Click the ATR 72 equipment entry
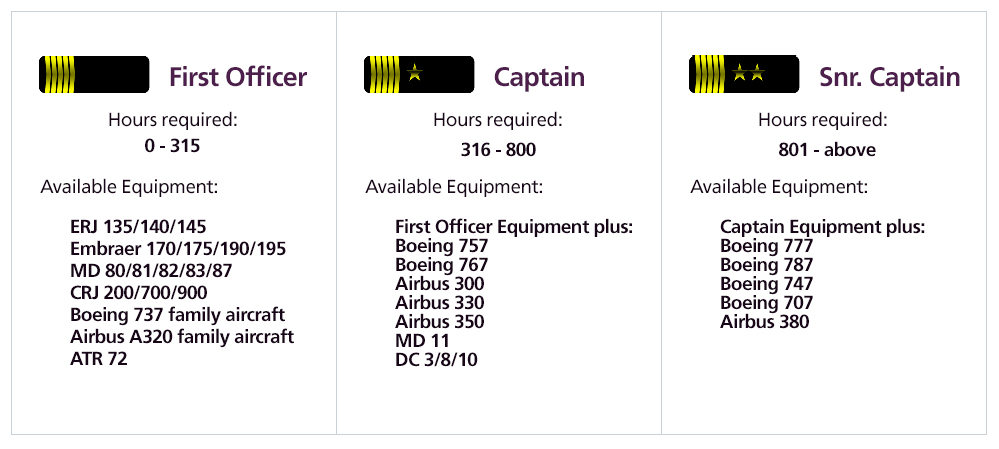 click(99, 359)
